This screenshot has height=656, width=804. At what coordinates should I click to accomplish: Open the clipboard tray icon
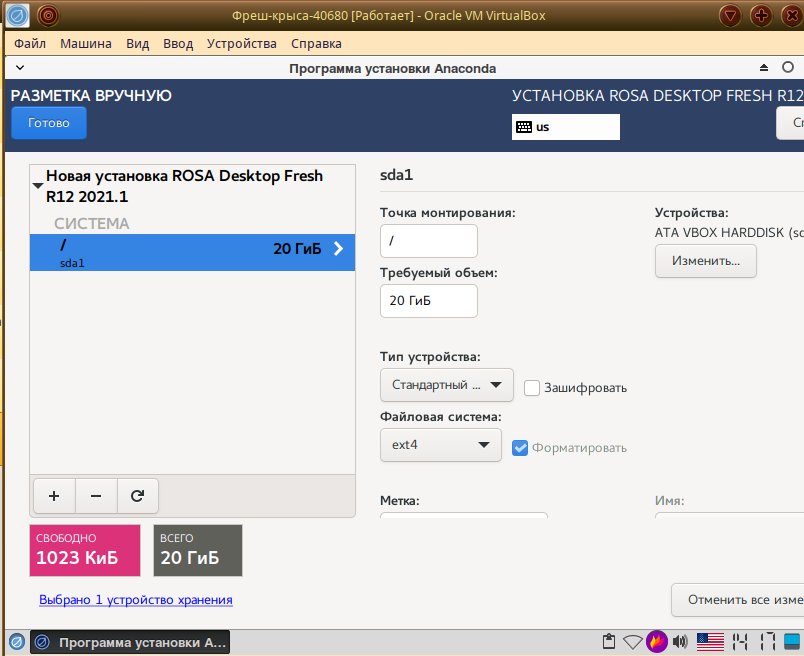(608, 641)
